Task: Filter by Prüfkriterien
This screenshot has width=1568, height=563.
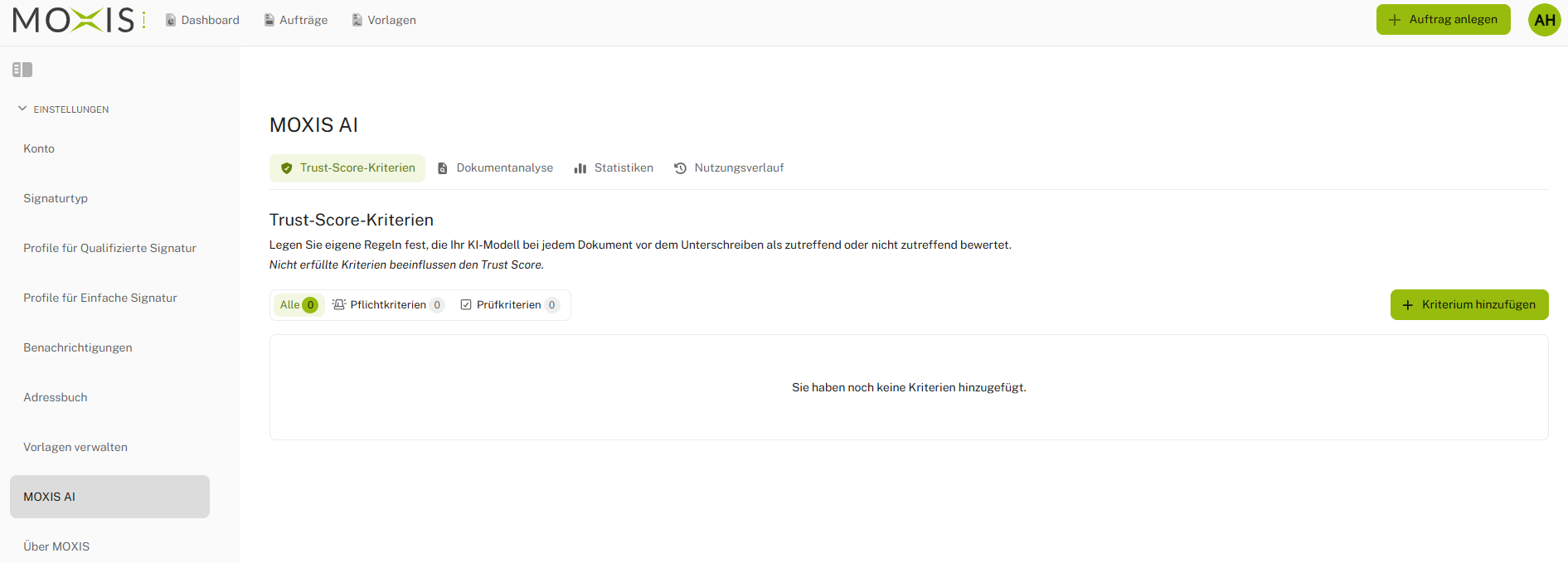Action: coord(510,304)
